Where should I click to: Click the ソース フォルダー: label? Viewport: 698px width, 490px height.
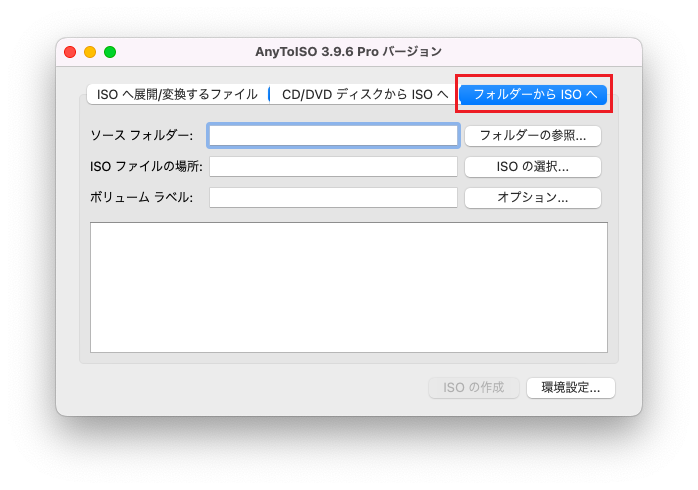click(x=142, y=135)
